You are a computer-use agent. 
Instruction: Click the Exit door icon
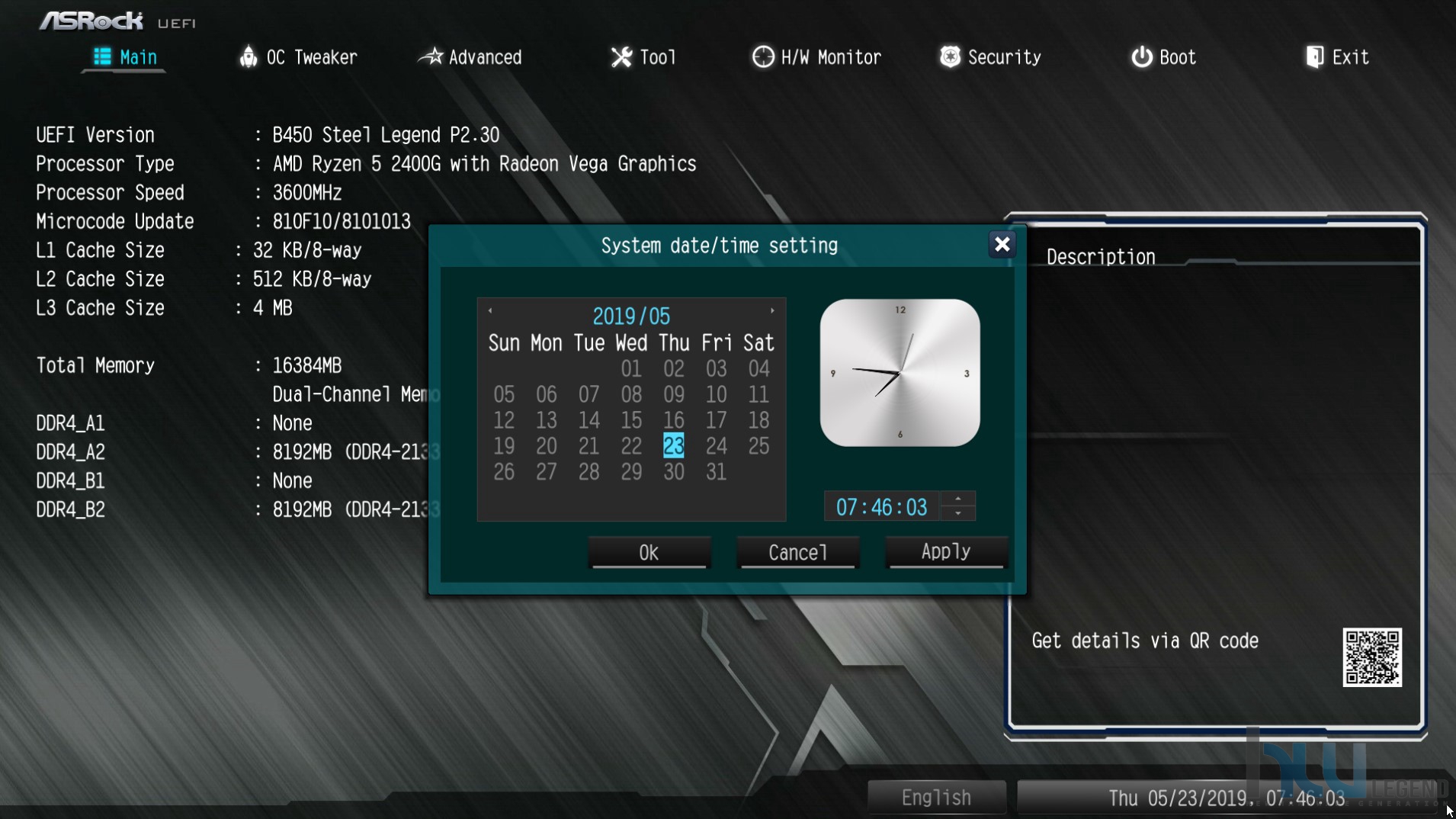click(x=1314, y=57)
